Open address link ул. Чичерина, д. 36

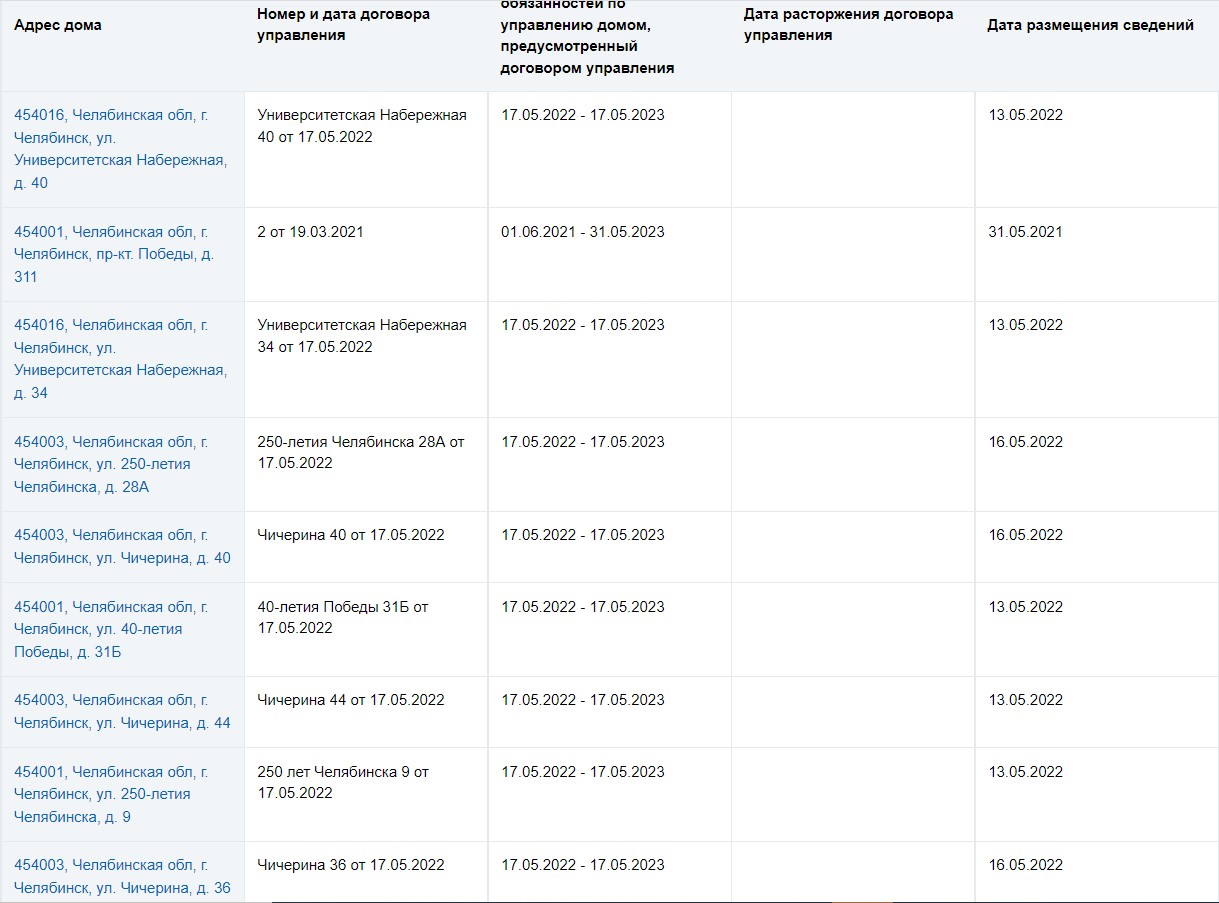(x=122, y=876)
